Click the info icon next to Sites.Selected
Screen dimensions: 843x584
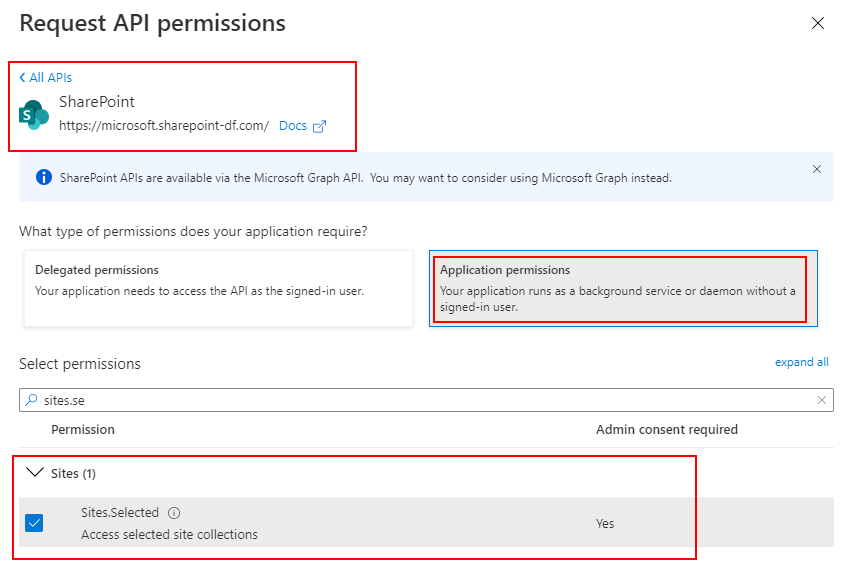click(x=174, y=513)
